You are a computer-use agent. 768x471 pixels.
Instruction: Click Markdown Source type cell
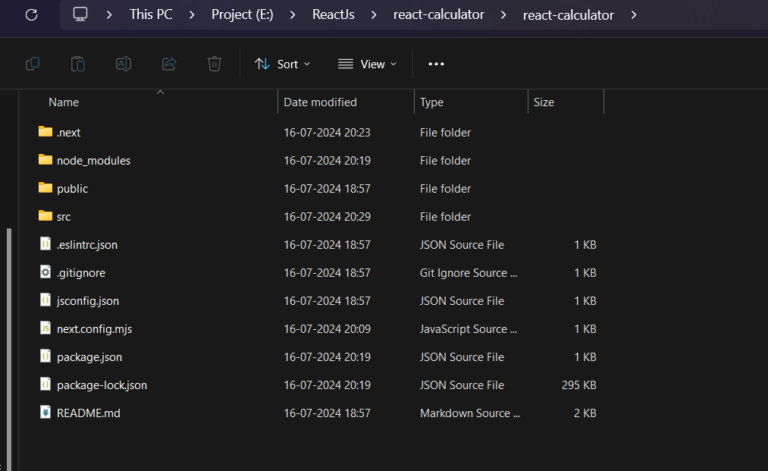470,413
